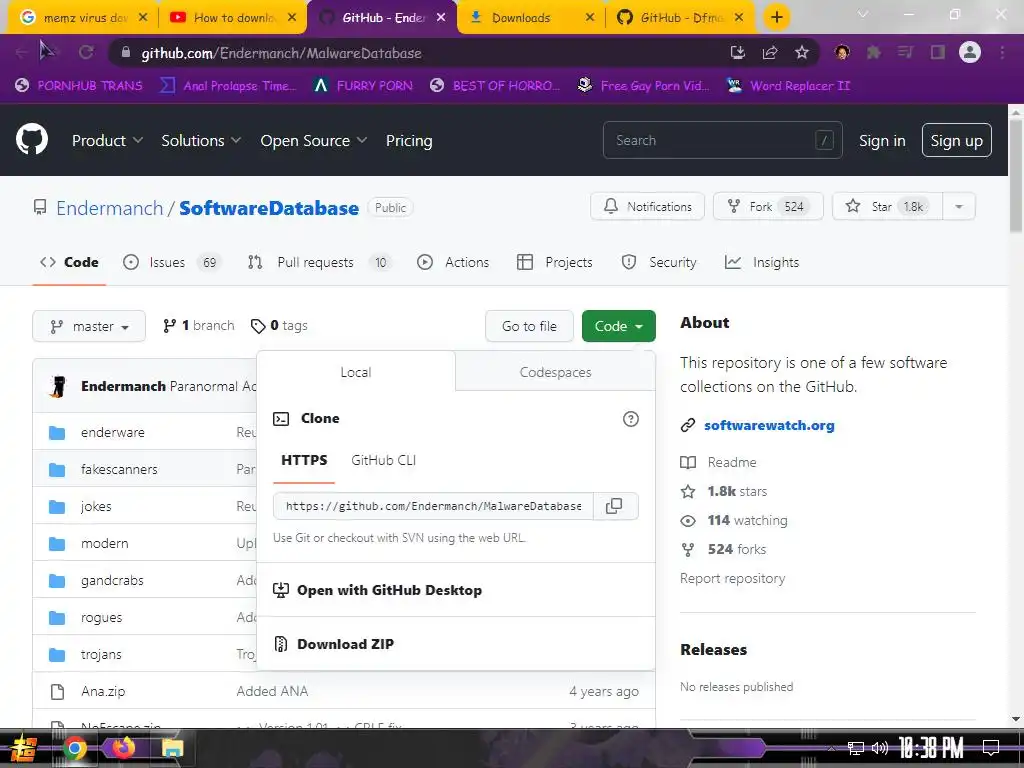The image size is (1024, 768).
Task: Switch to the Pull requests tab
Action: tap(320, 263)
